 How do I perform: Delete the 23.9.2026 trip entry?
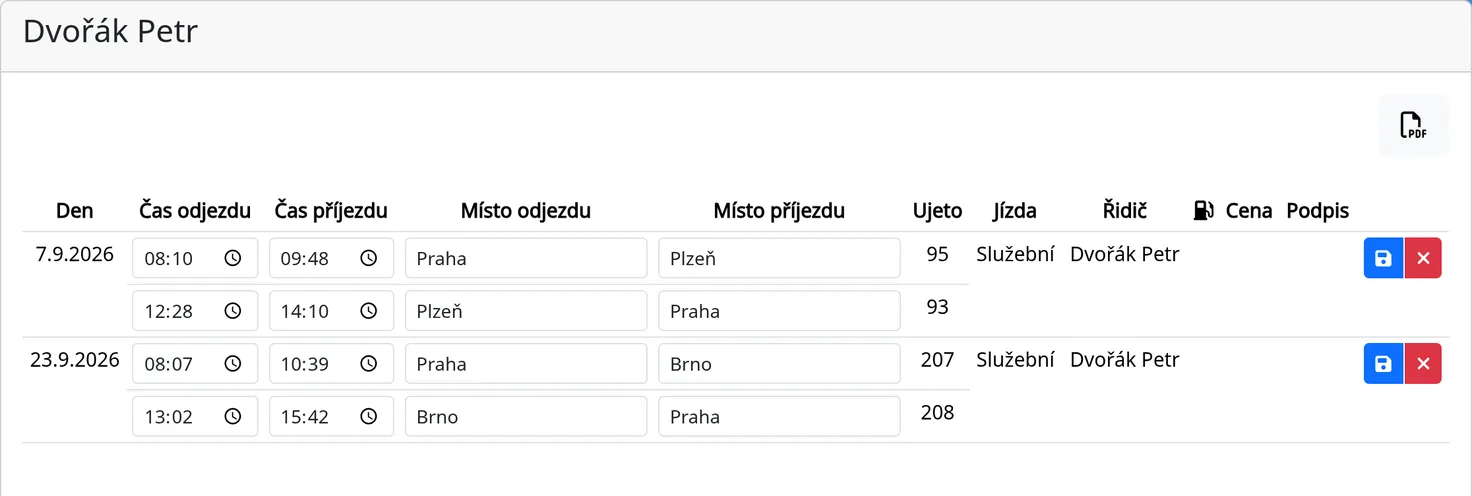point(1423,364)
